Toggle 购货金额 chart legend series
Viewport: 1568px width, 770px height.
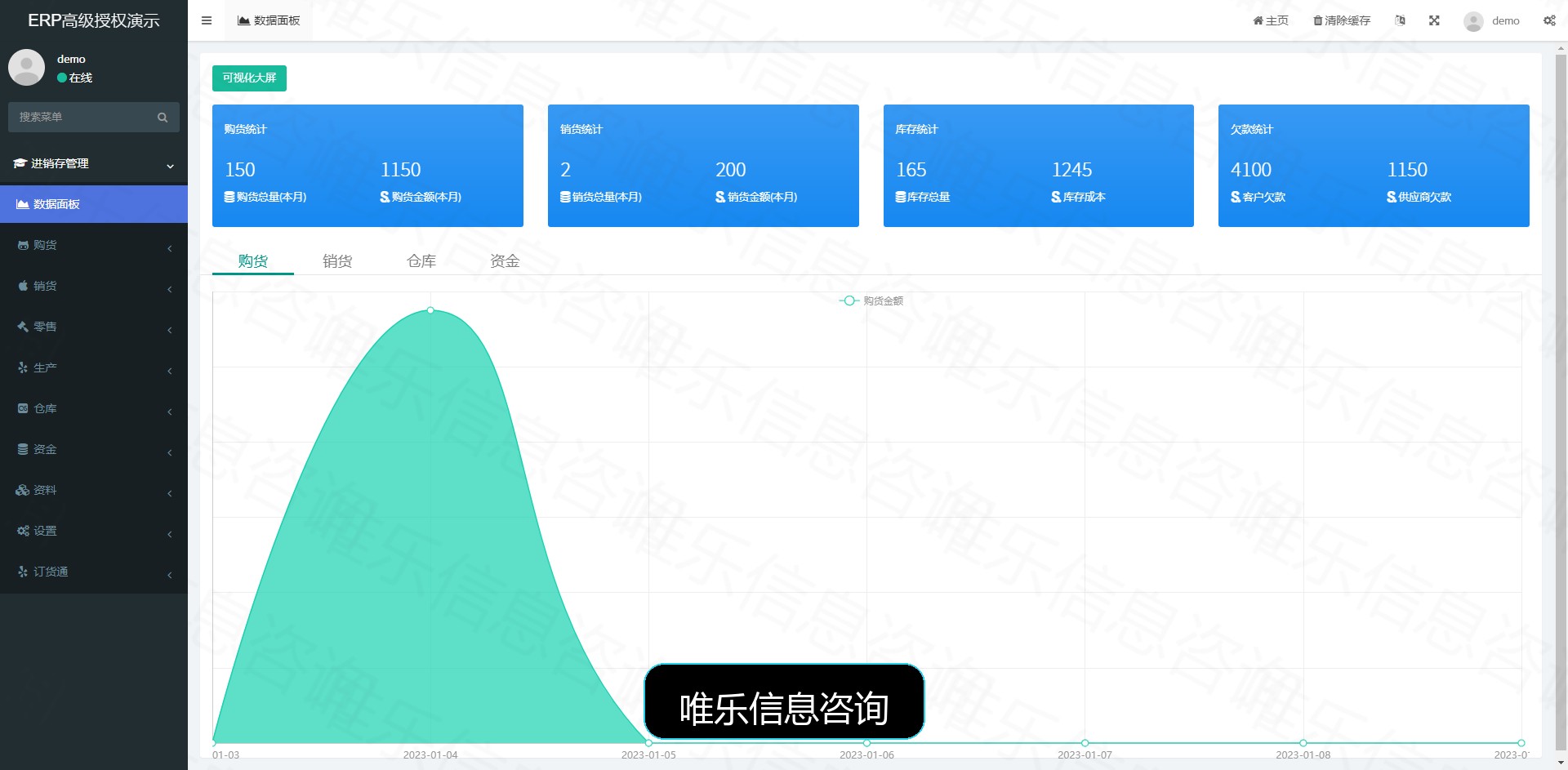871,300
